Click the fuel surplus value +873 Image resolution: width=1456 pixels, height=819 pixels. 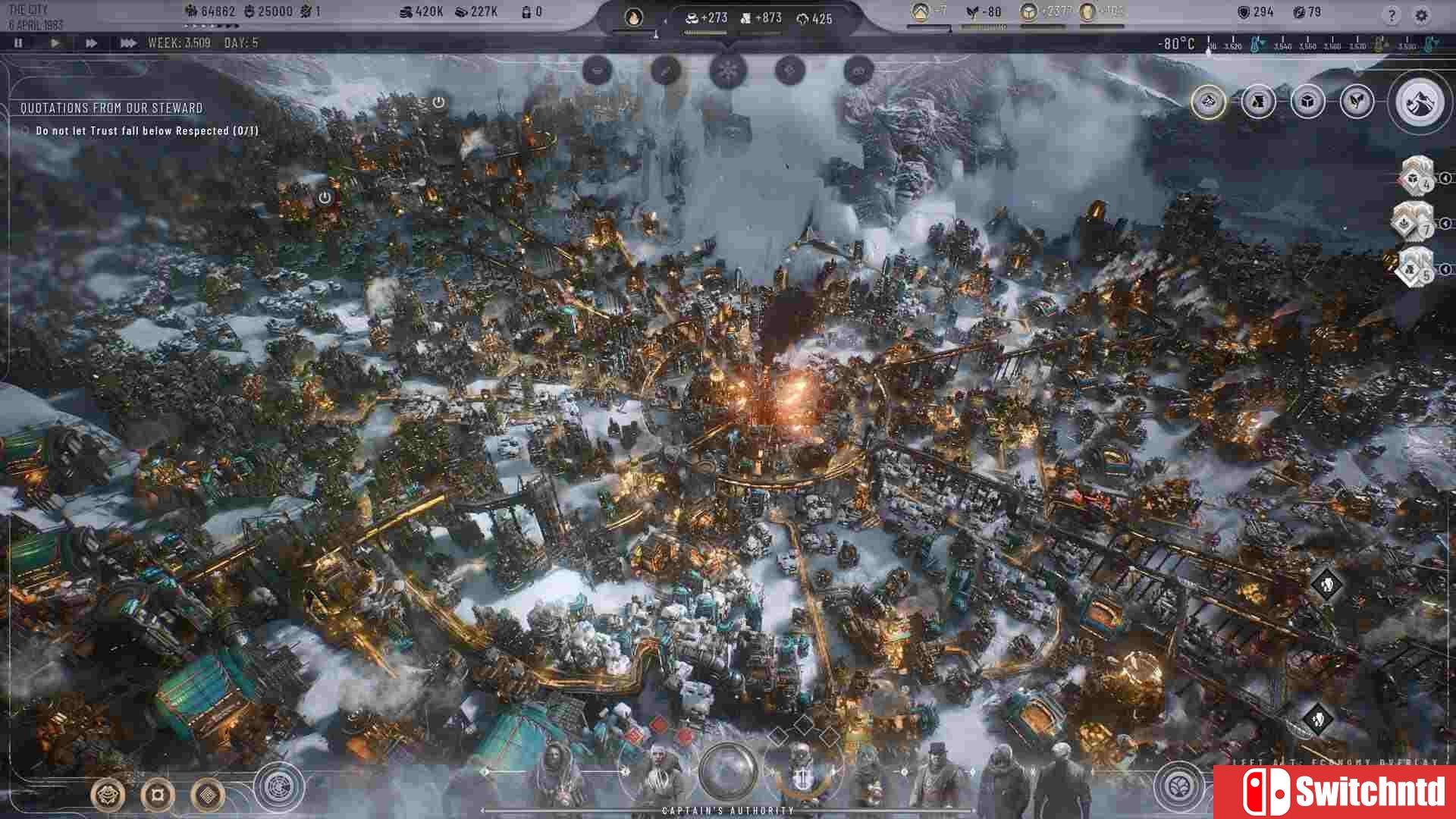point(761,17)
